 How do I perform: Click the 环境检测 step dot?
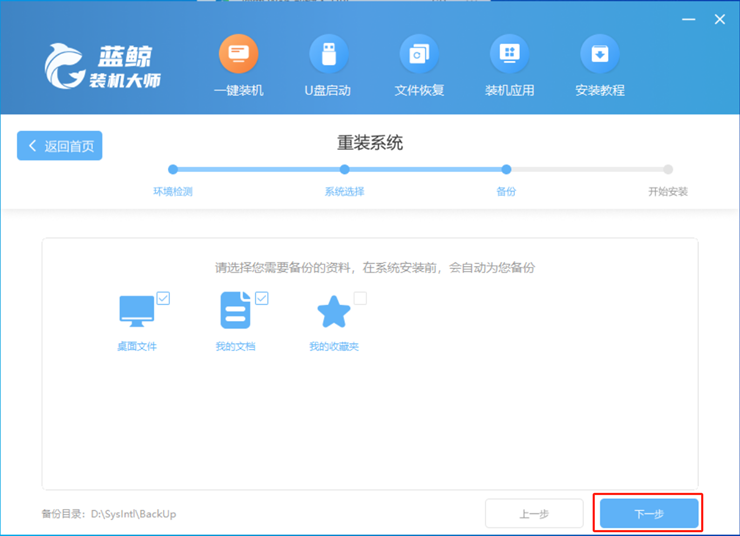coord(173,170)
